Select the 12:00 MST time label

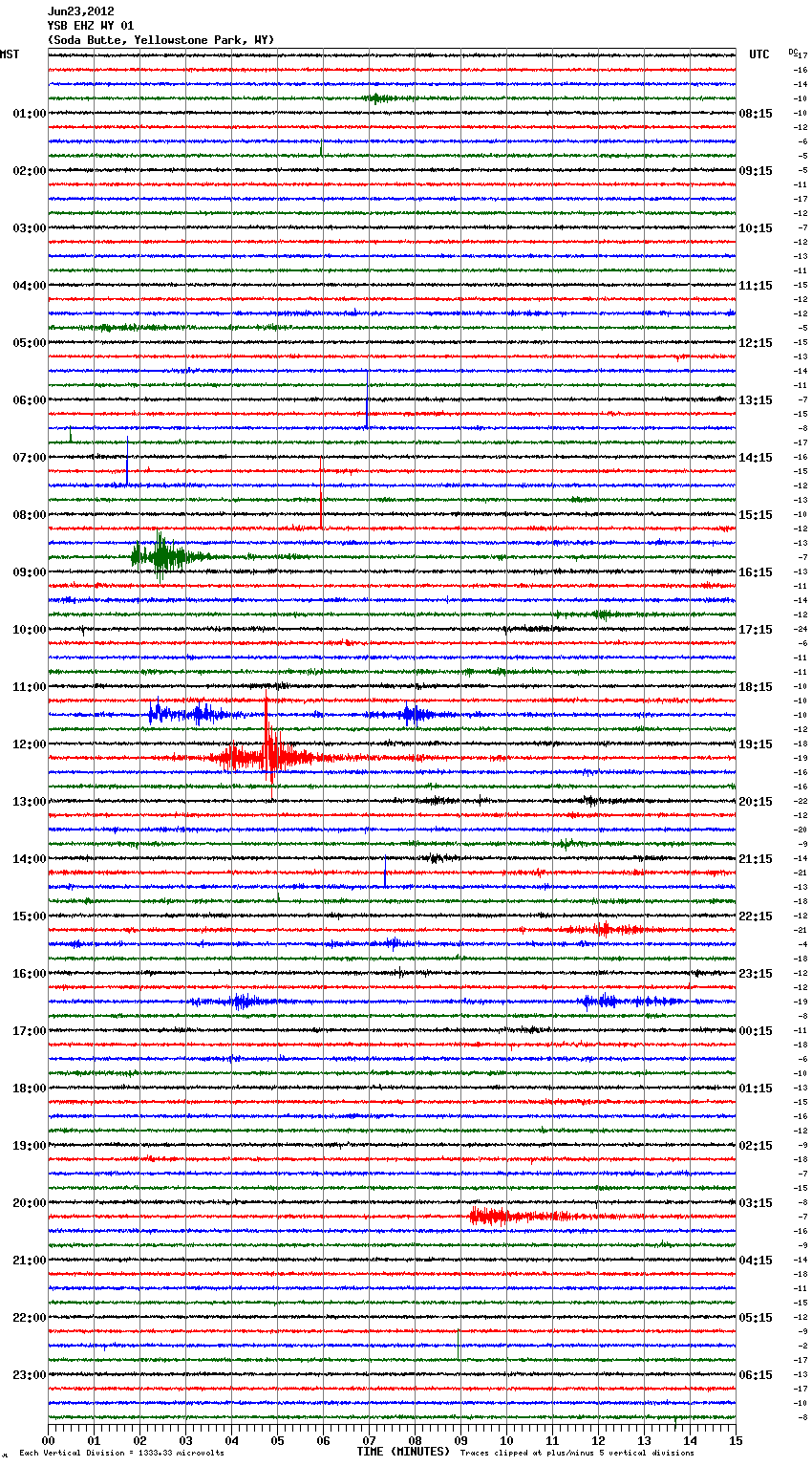click(29, 744)
